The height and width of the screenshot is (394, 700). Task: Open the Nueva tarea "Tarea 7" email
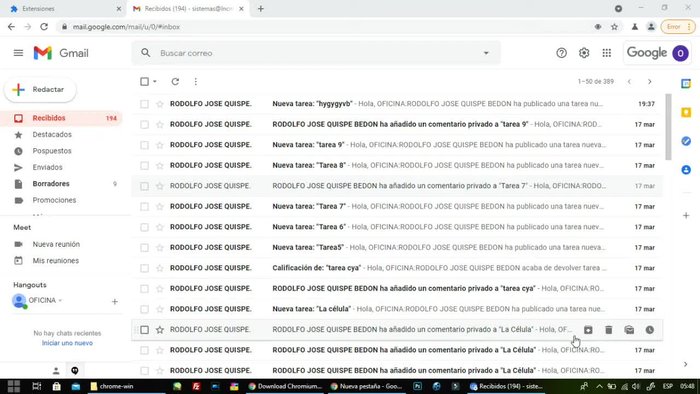pos(397,207)
